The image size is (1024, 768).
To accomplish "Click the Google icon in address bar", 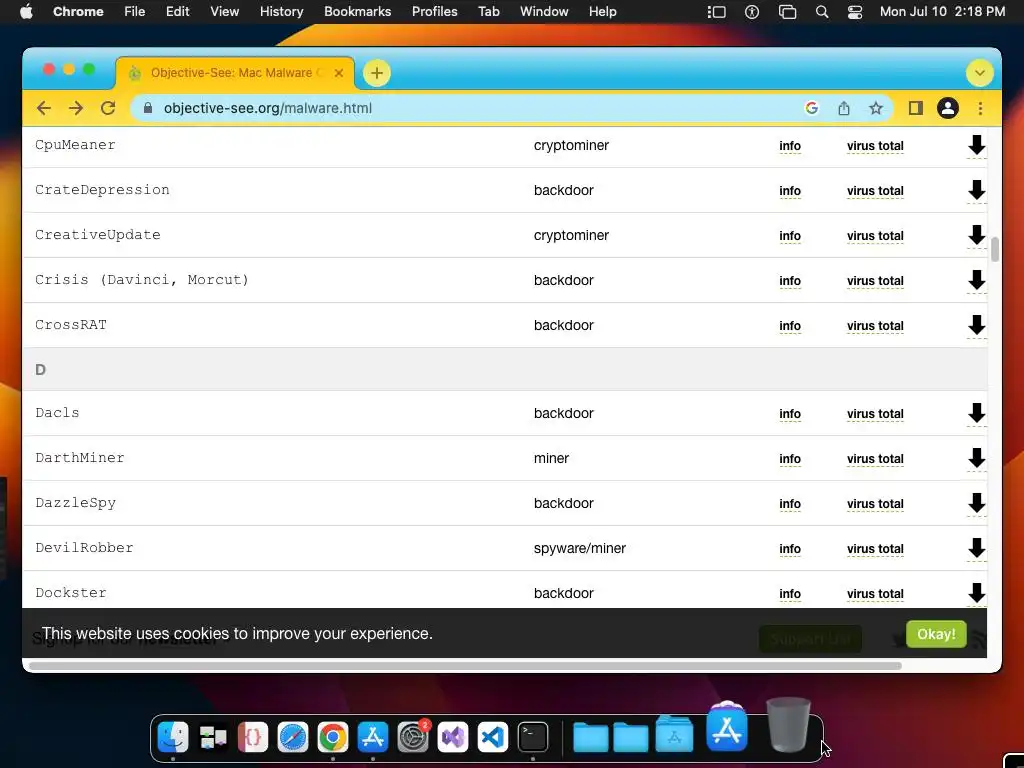I will click(812, 108).
